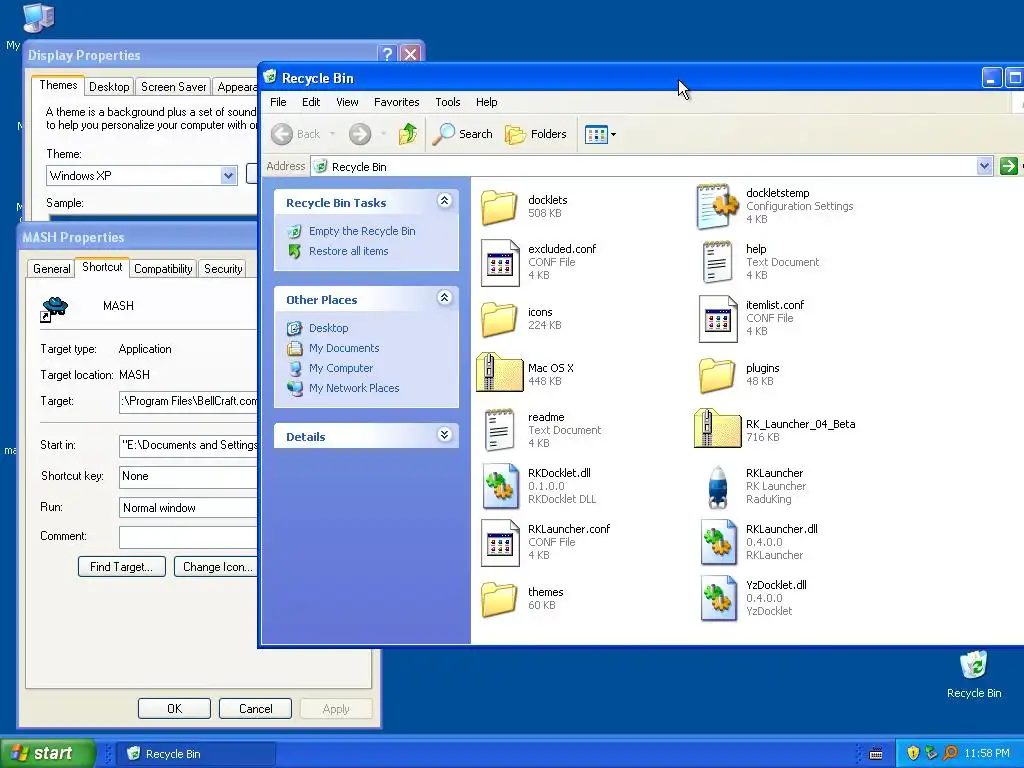Viewport: 1024px width, 768px height.
Task: Click the Shortcut key field
Action: point(188,477)
